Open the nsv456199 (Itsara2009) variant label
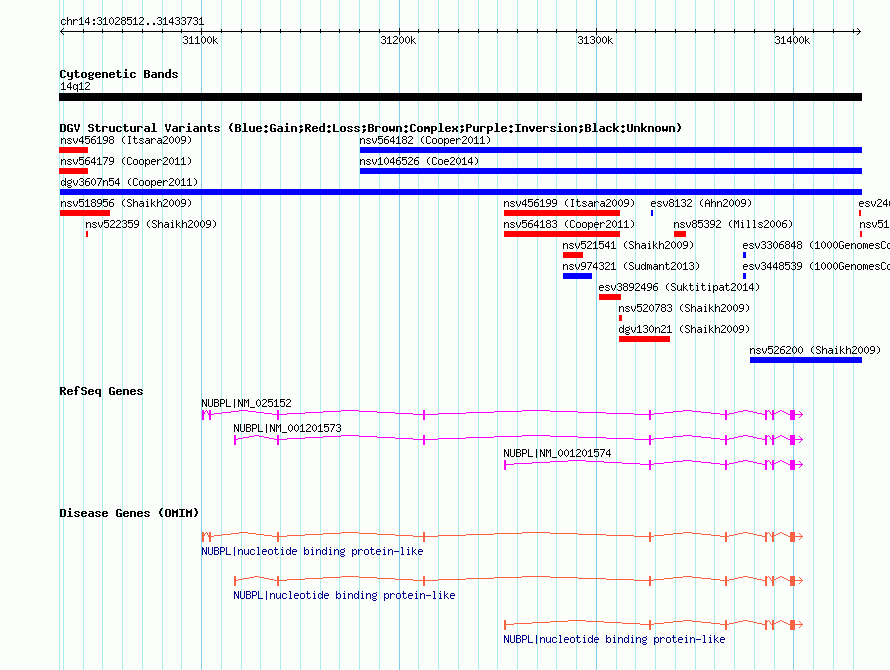 (569, 203)
